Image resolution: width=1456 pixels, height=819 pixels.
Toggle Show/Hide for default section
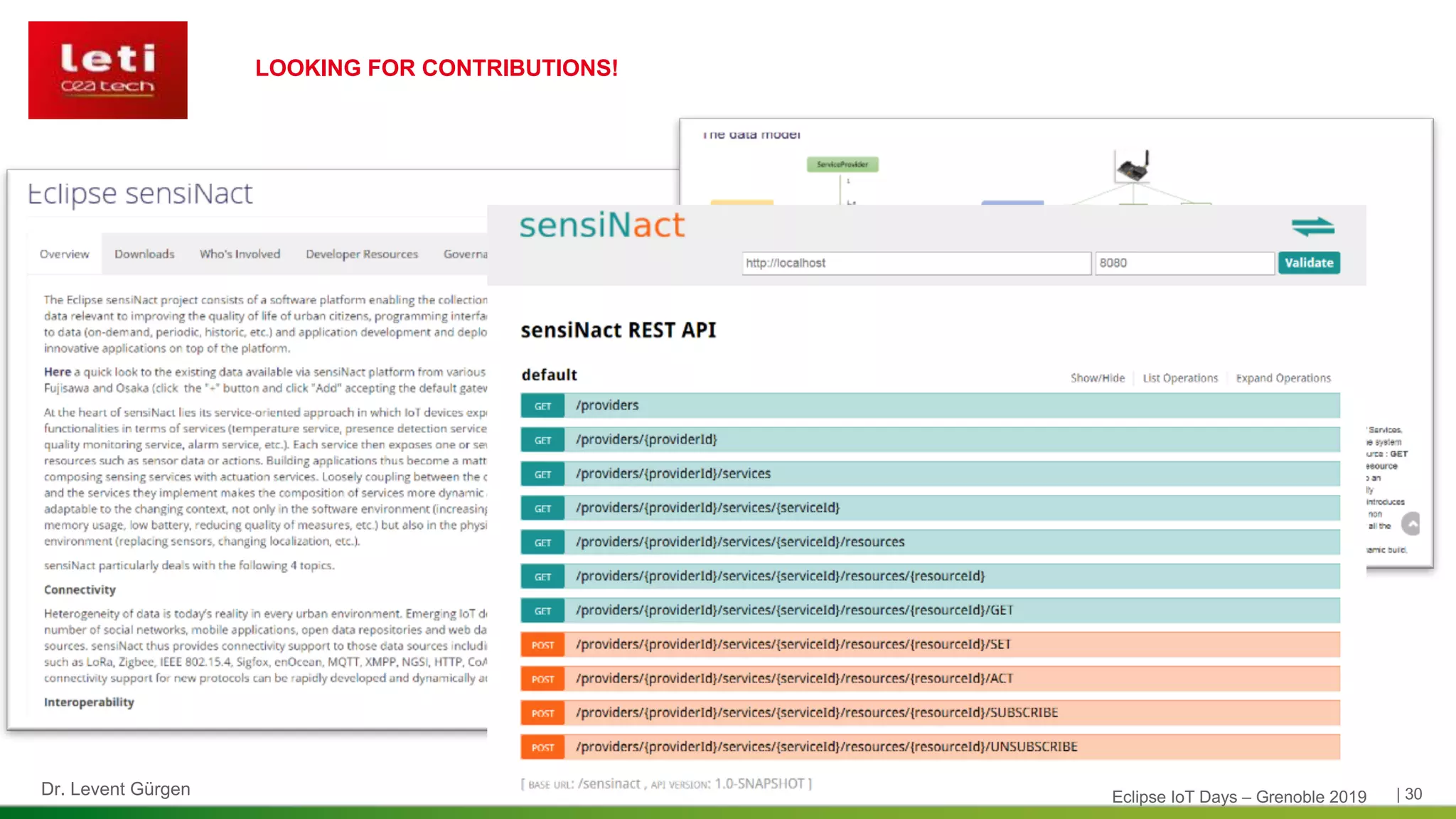(x=1097, y=378)
